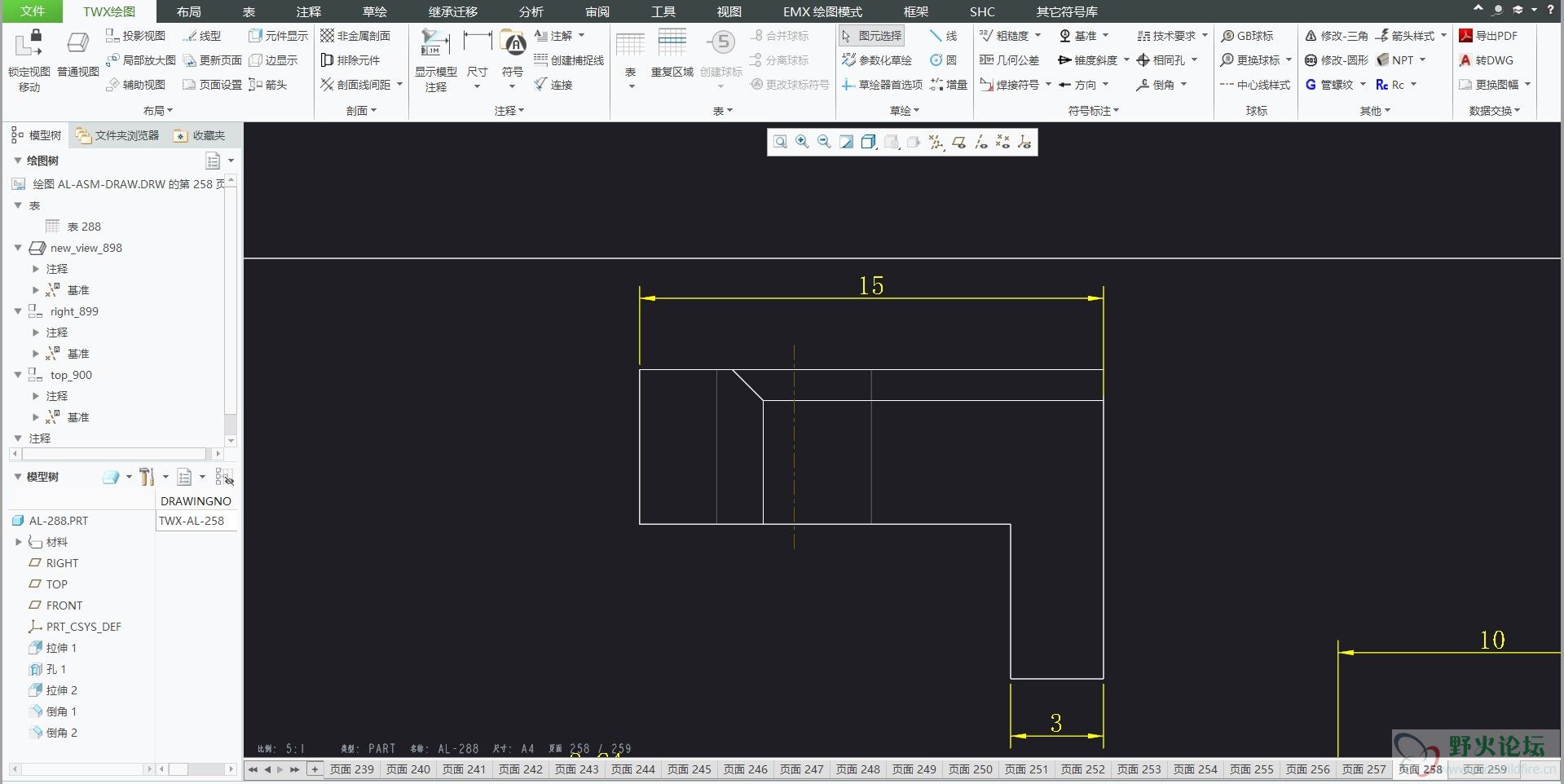Switch to the 布局 ribbon tab
The height and width of the screenshot is (784, 1564).
tap(188, 11)
